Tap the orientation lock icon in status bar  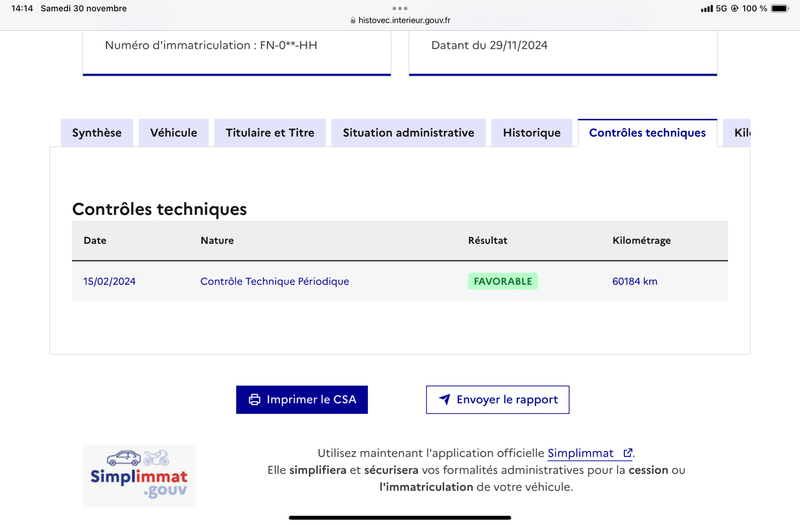(x=734, y=9)
